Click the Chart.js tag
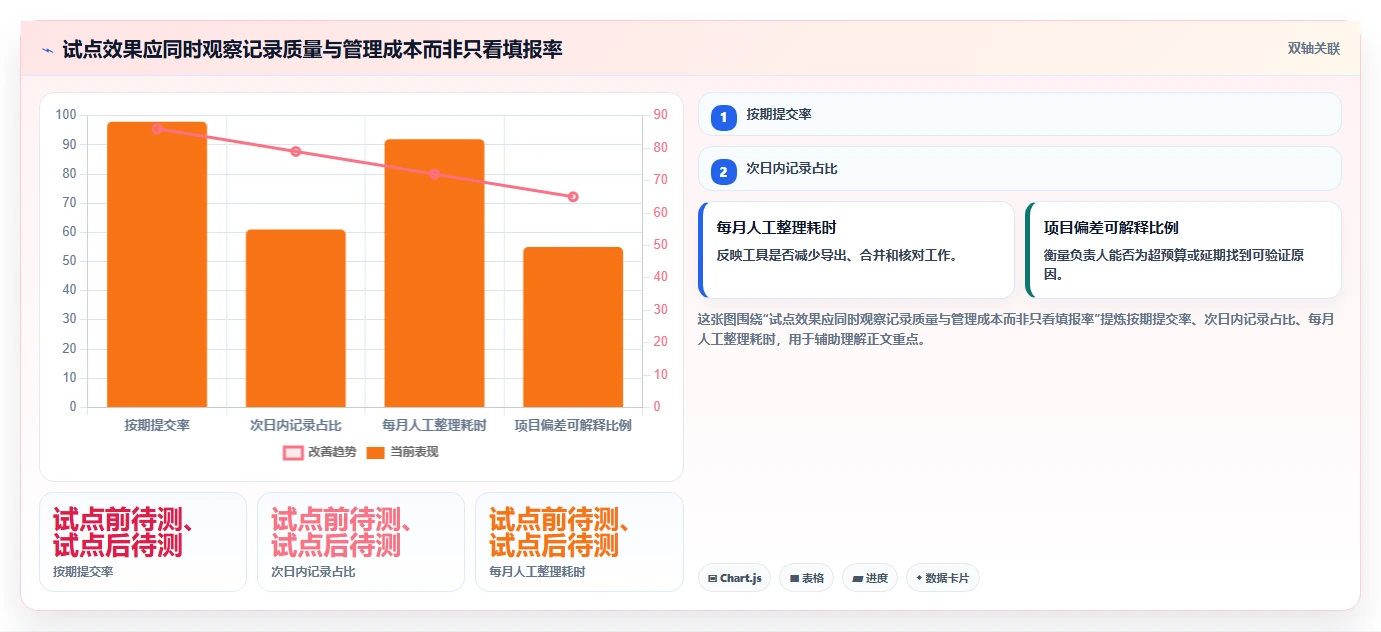This screenshot has width=1381, height=632. [734, 578]
